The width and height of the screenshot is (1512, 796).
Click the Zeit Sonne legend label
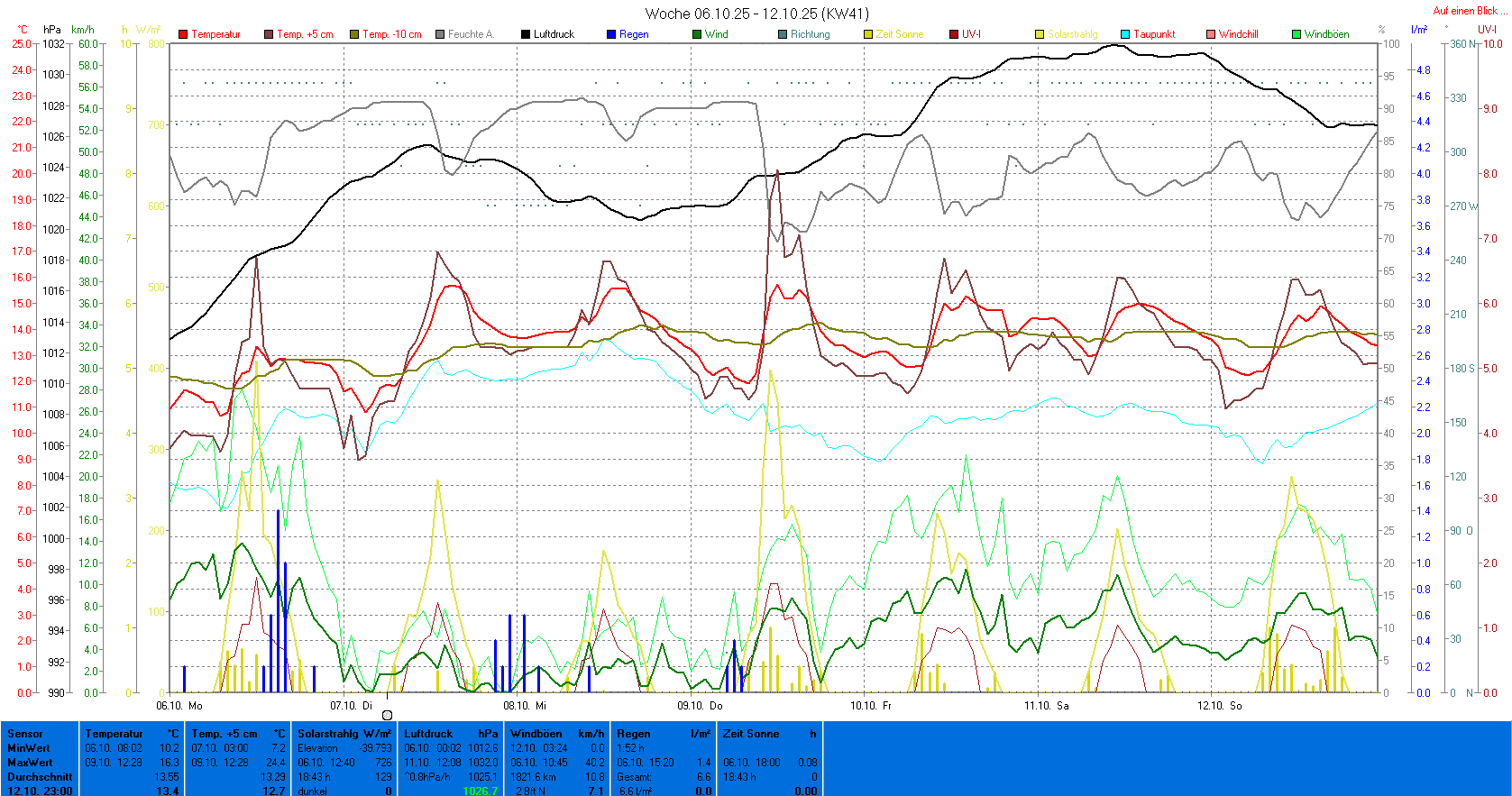[x=899, y=34]
